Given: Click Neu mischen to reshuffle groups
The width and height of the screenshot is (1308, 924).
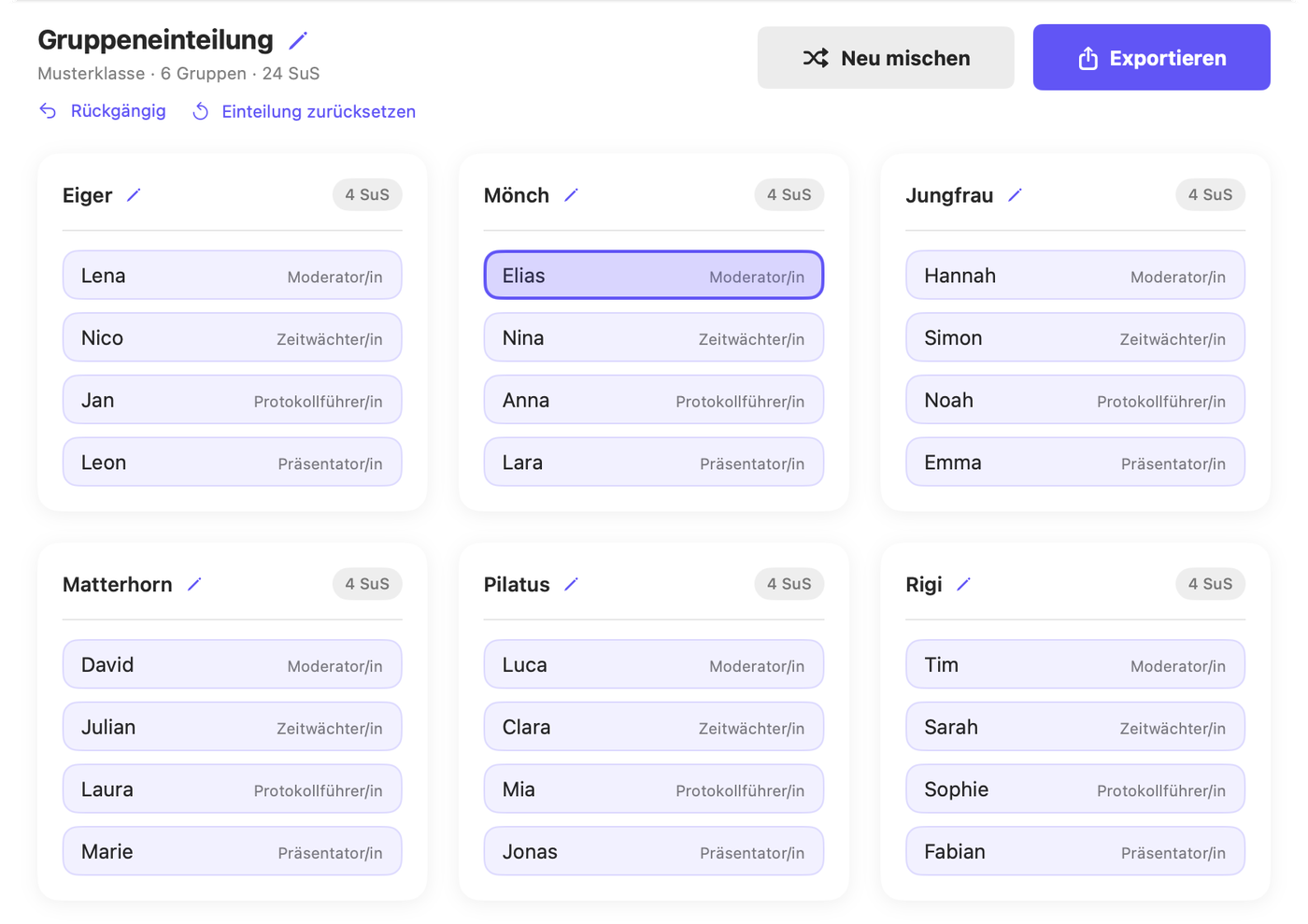Looking at the screenshot, I should (x=886, y=58).
